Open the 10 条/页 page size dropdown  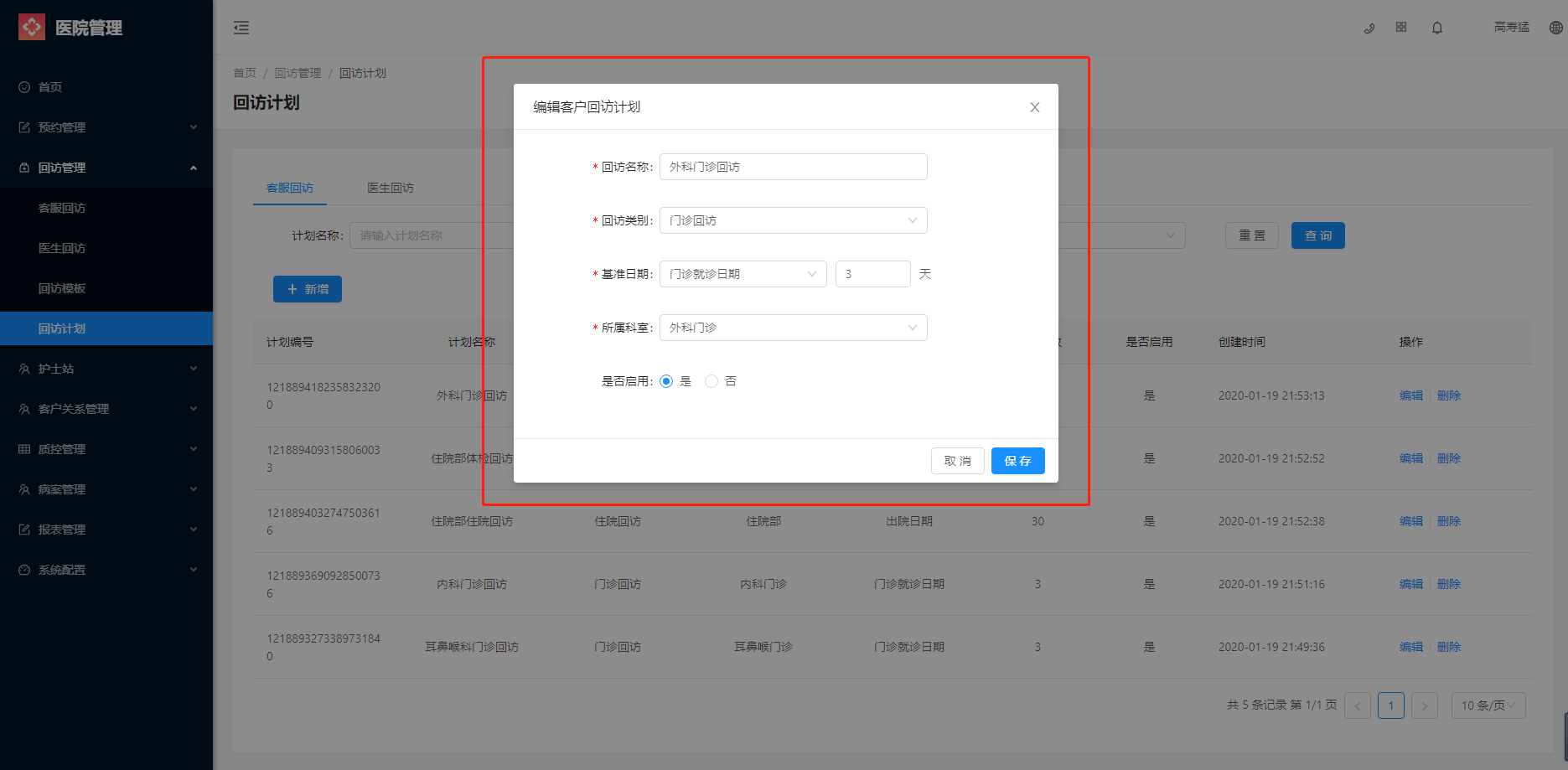(1488, 705)
